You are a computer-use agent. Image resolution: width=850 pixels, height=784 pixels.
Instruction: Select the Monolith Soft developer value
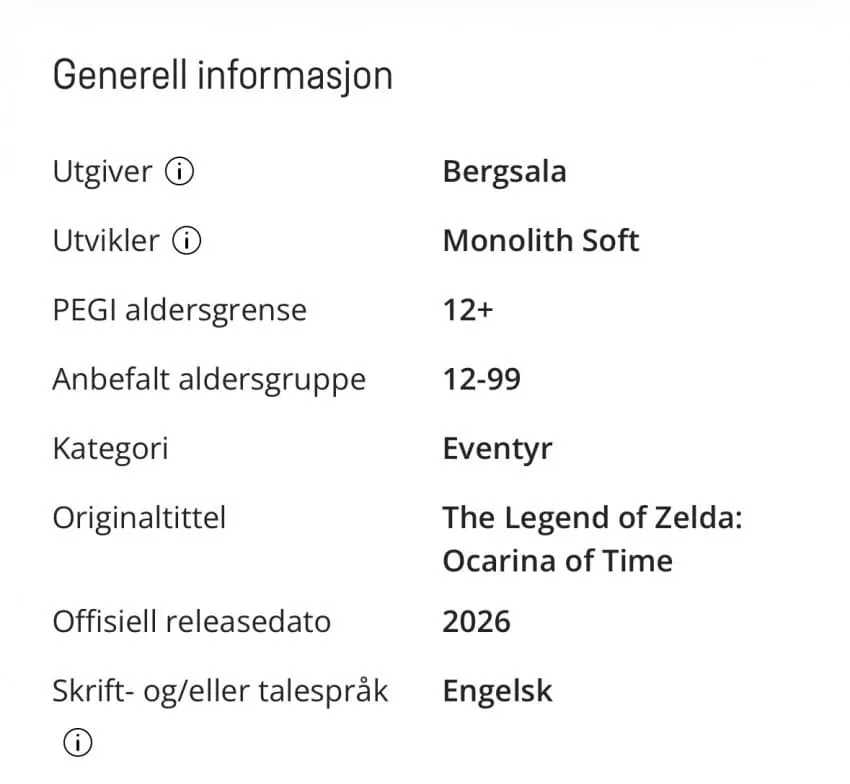(x=541, y=241)
